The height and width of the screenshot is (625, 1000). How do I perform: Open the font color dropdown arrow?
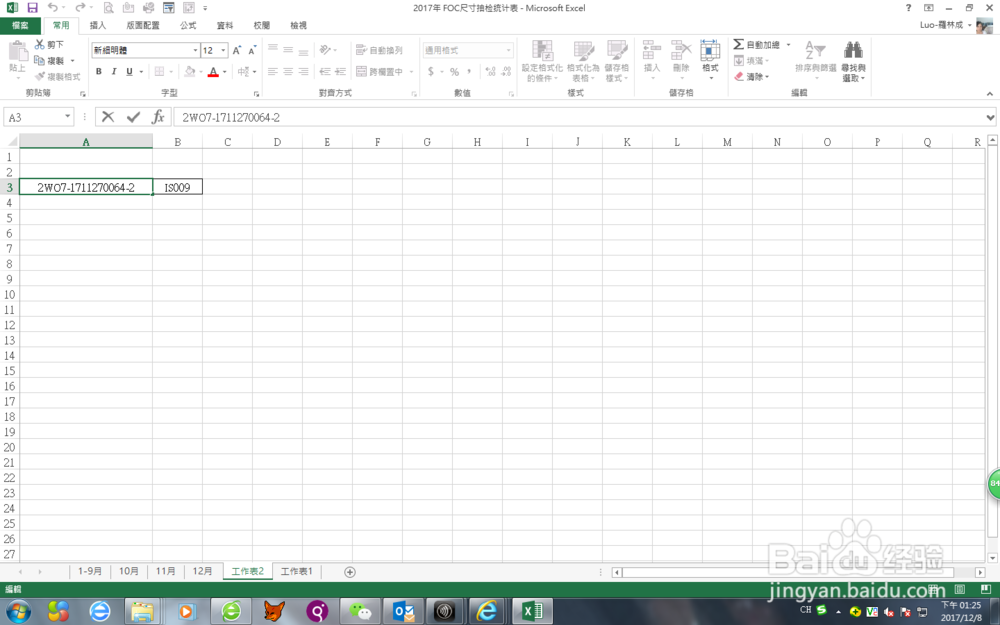point(224,71)
